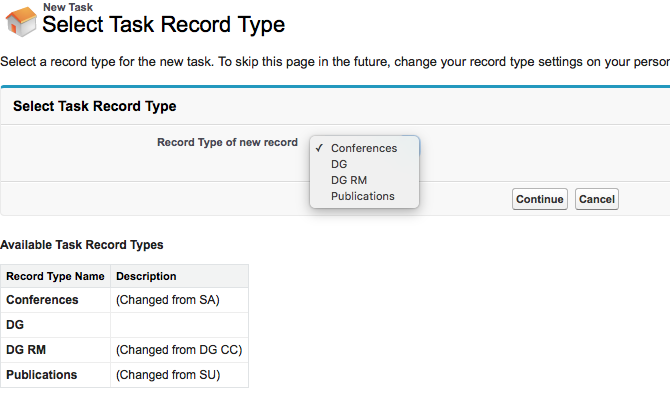
Task: Click the 'Select Task Record Type' section header
Action: [x=94, y=106]
